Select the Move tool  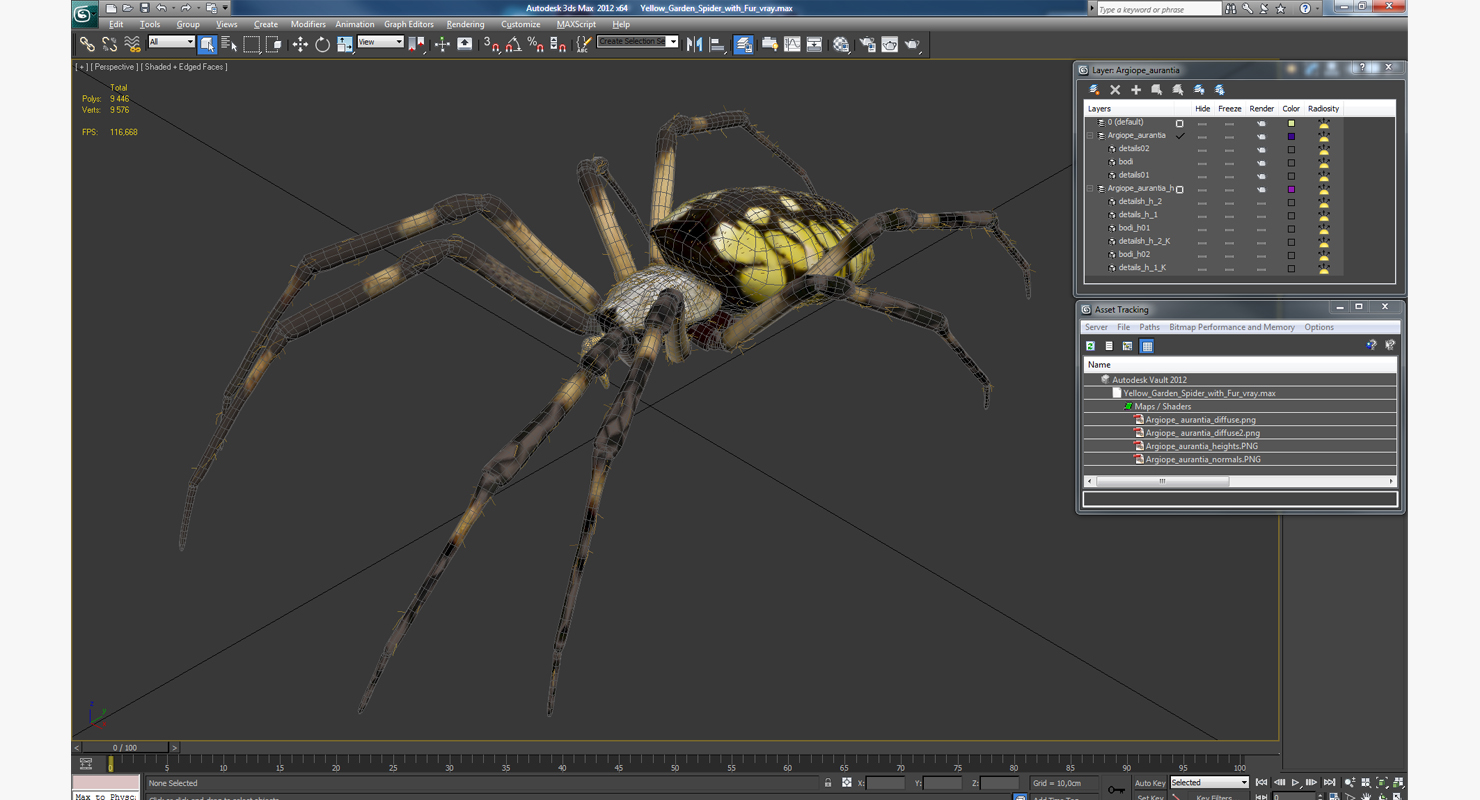pos(300,44)
